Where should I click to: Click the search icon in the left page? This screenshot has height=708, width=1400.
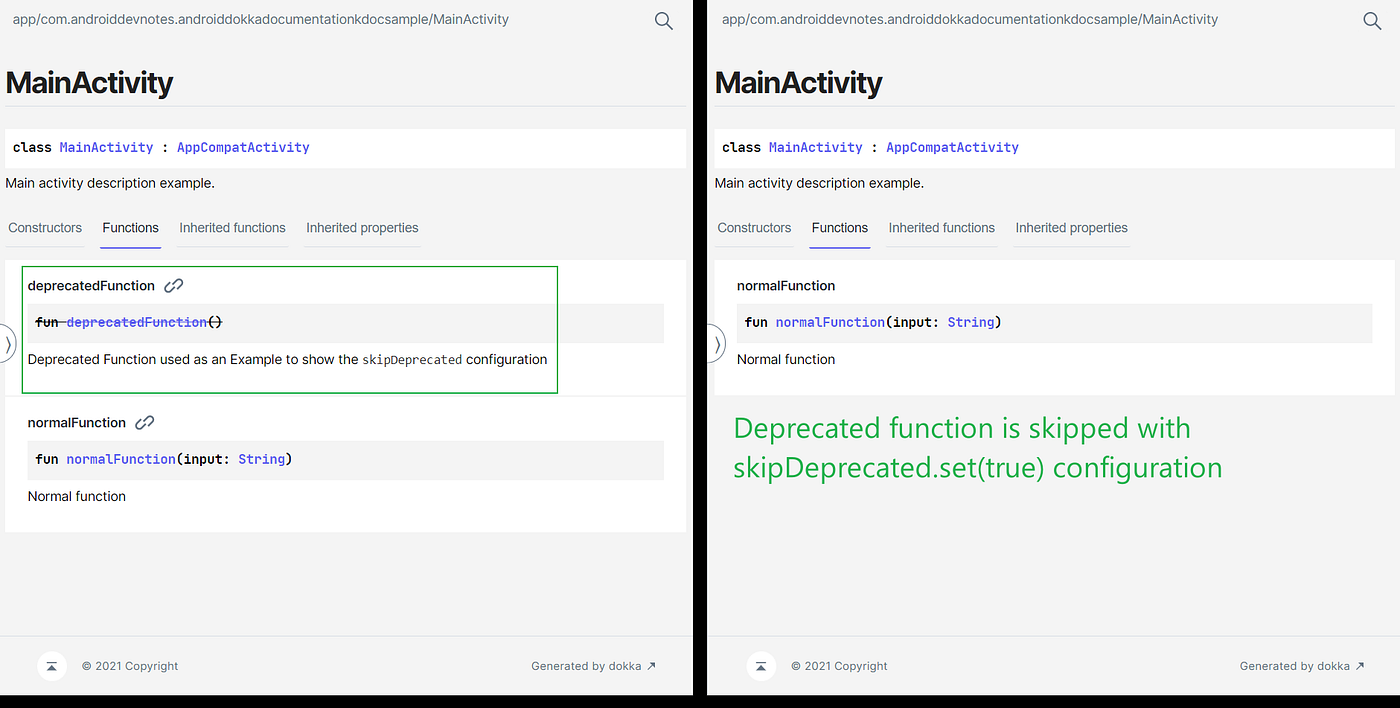click(x=664, y=21)
